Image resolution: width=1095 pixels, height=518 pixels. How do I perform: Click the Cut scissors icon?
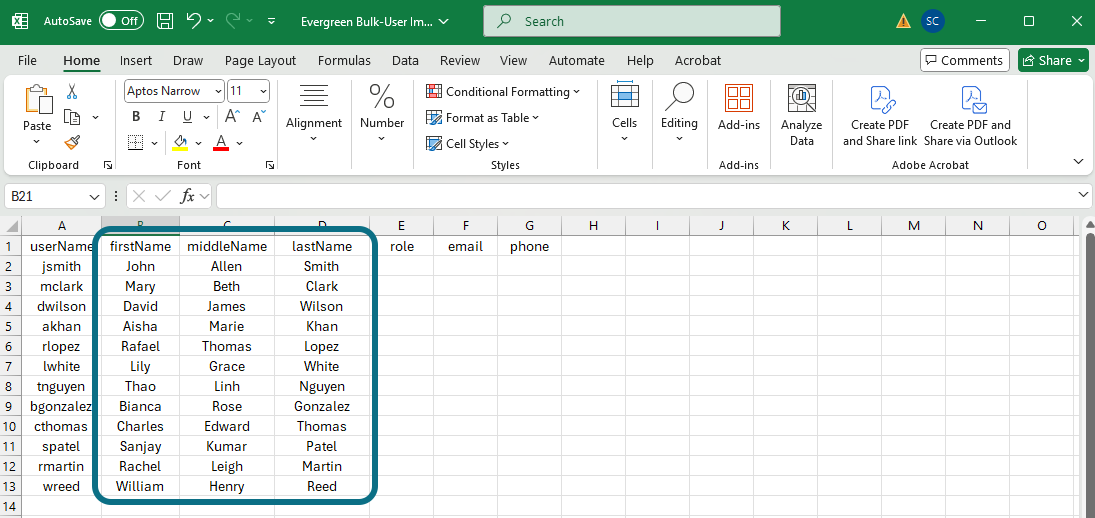(x=72, y=91)
